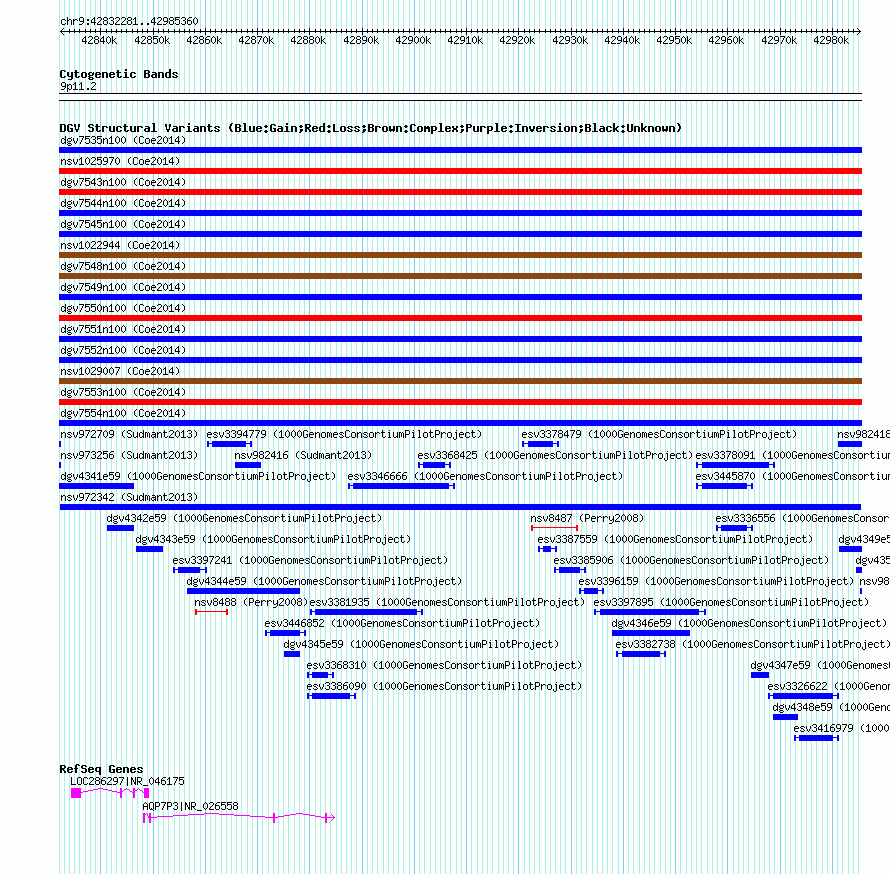The height and width of the screenshot is (874, 890).
Task: Click the esv3397241 variant label
Action: 310,560
